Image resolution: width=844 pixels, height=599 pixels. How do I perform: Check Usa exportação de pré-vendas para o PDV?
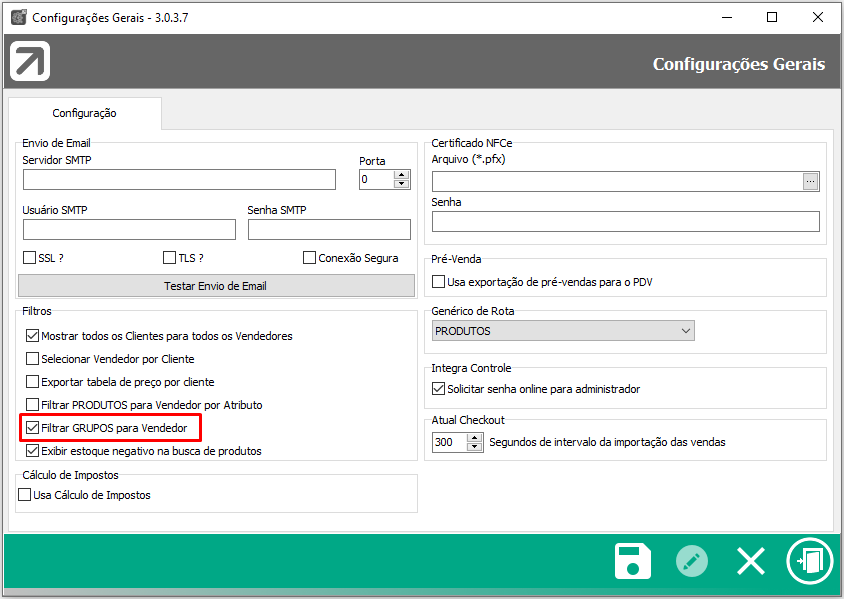click(439, 282)
